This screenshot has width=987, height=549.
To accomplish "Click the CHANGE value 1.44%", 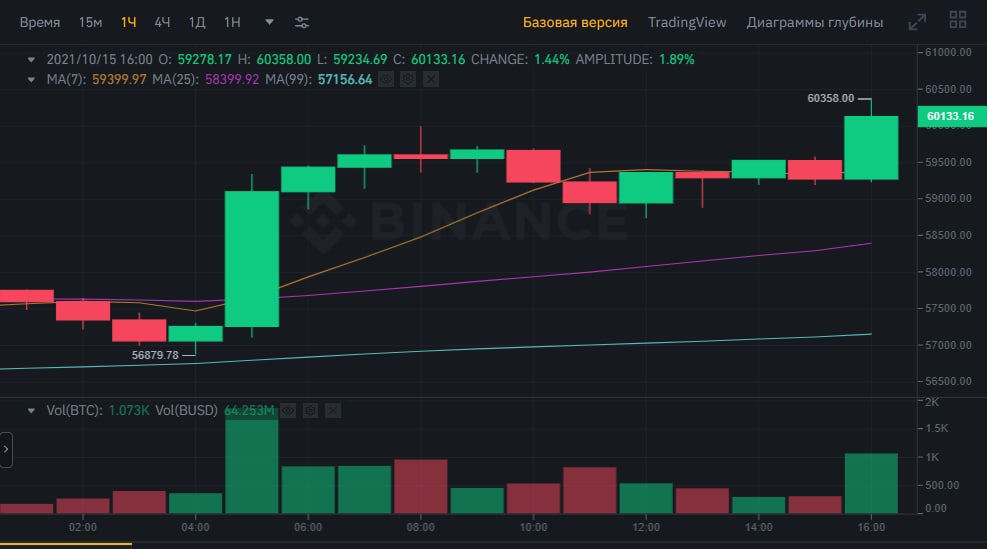I will coord(551,59).
